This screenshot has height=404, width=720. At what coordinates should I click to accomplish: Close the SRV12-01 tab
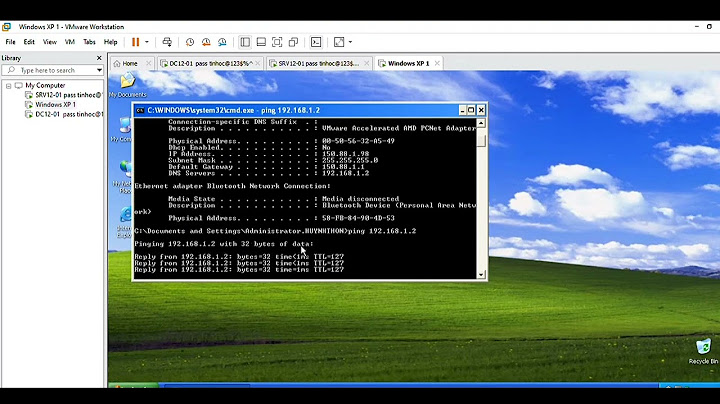(366, 63)
